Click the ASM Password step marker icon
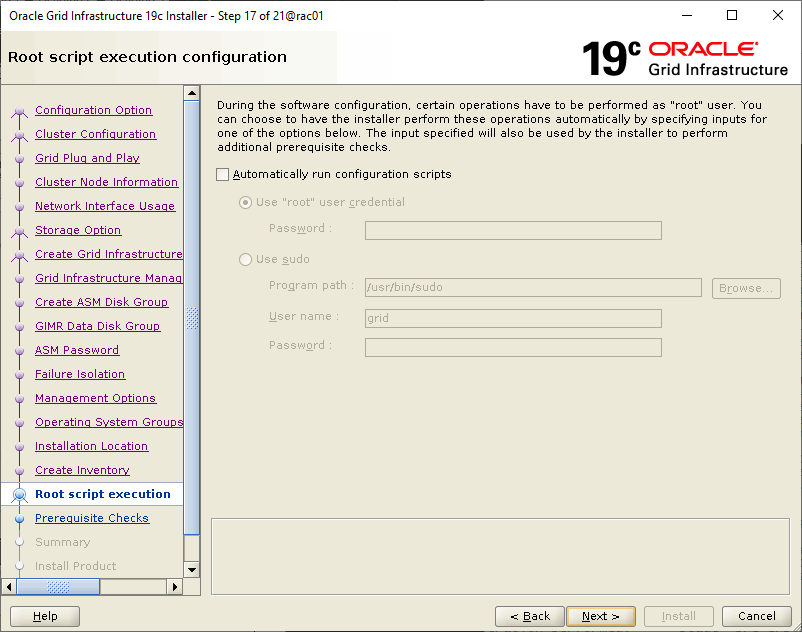Viewport: 802px width, 632px height. click(19, 351)
